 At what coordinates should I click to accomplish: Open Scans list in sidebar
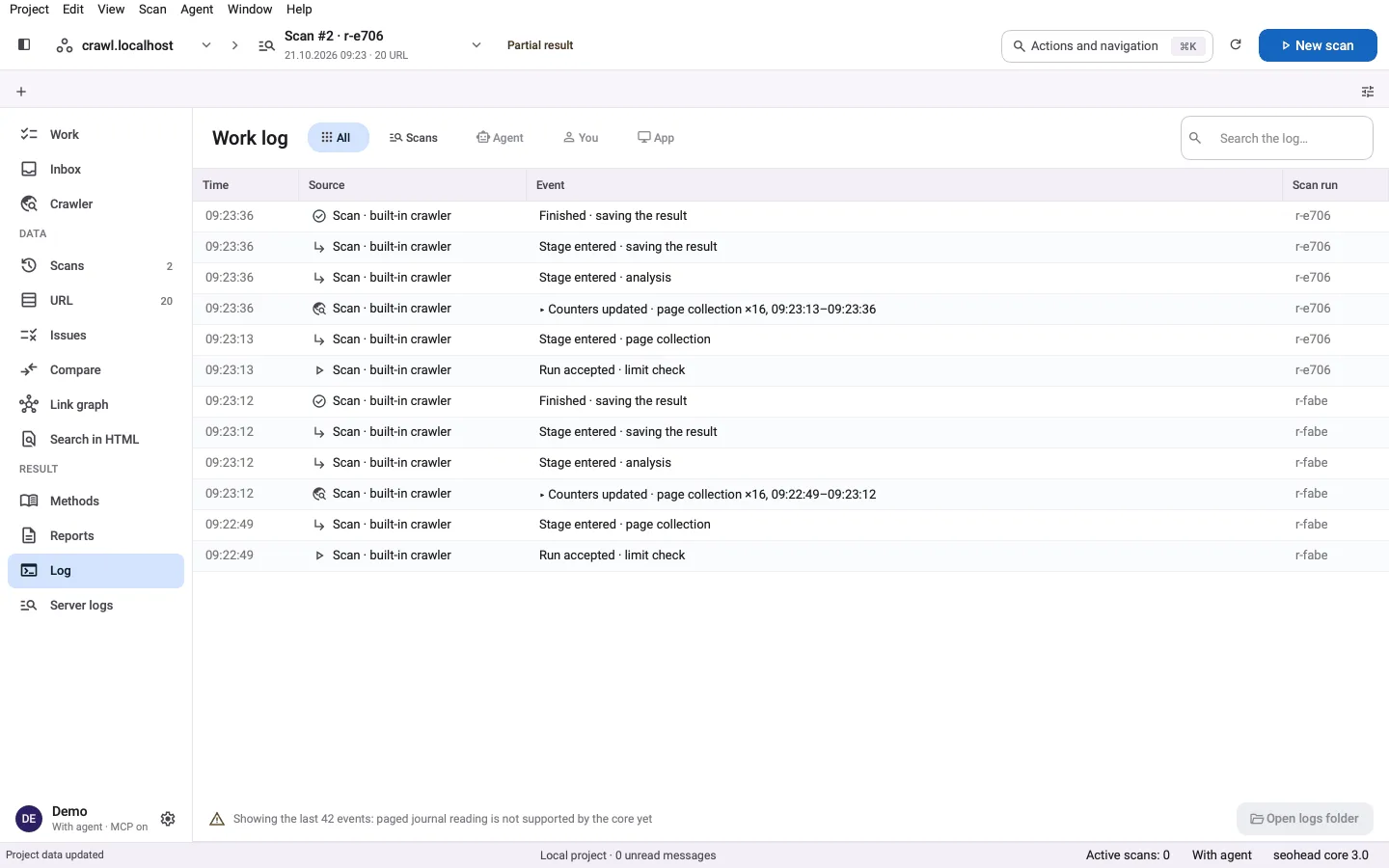pyautogui.click(x=95, y=265)
